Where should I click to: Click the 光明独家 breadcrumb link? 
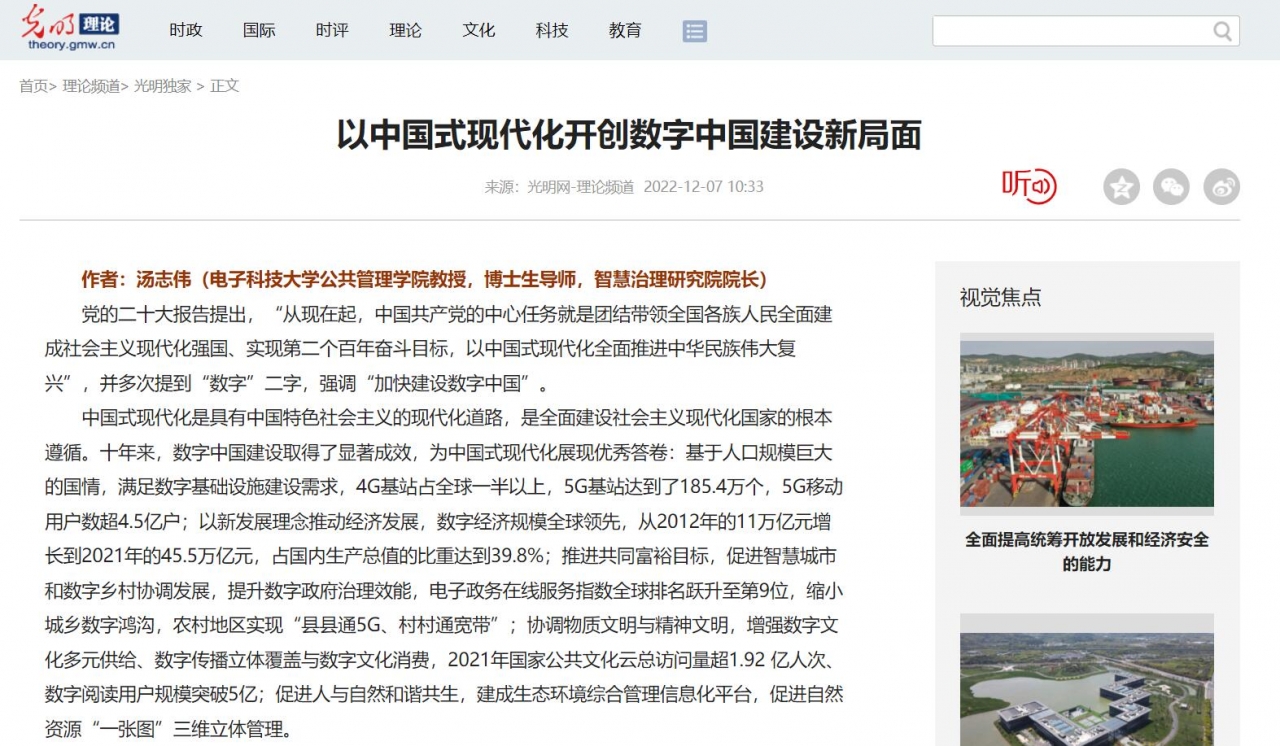tap(164, 86)
